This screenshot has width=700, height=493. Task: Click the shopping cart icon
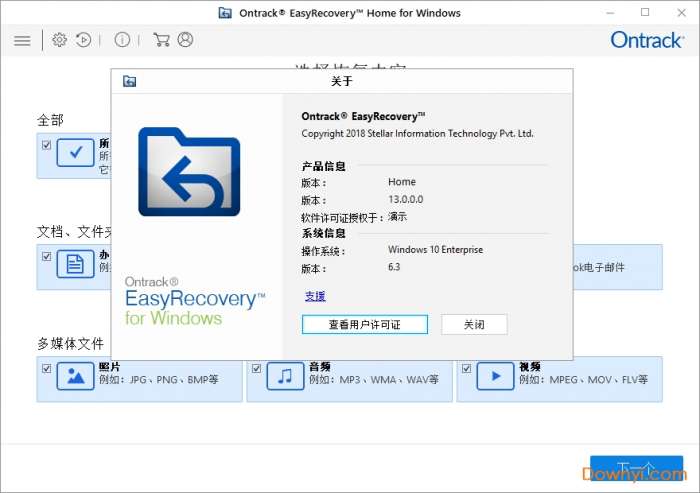[x=161, y=40]
